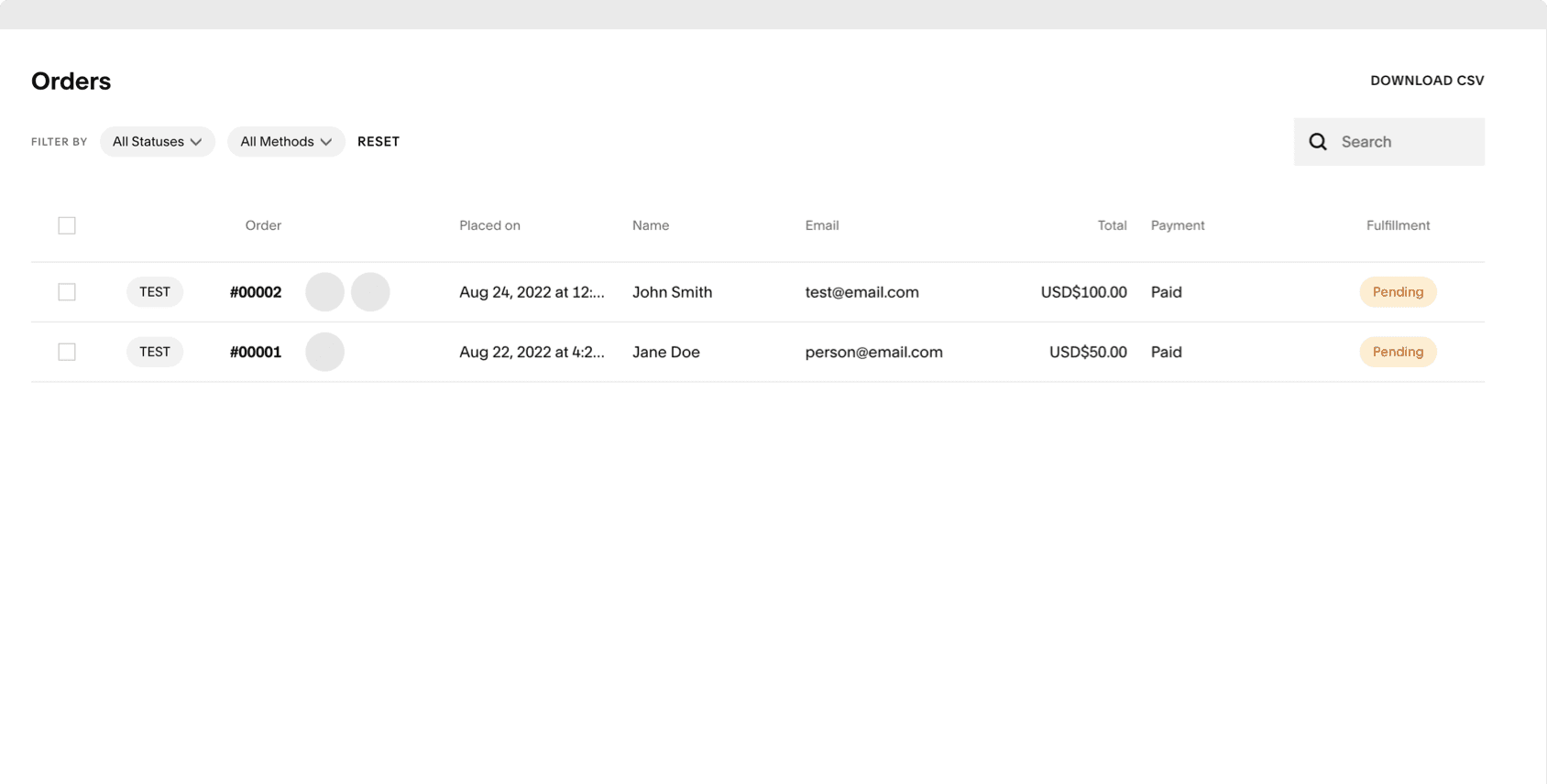The width and height of the screenshot is (1547, 784).
Task: Click Pending status badge for Jane Doe
Action: [1398, 352]
